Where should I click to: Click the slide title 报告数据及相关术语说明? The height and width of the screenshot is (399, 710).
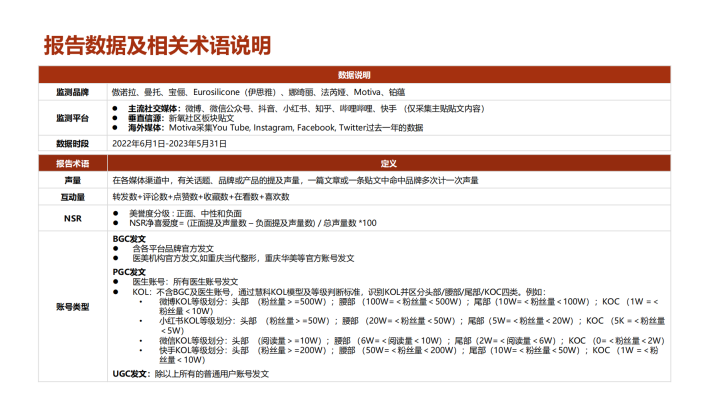(x=157, y=46)
